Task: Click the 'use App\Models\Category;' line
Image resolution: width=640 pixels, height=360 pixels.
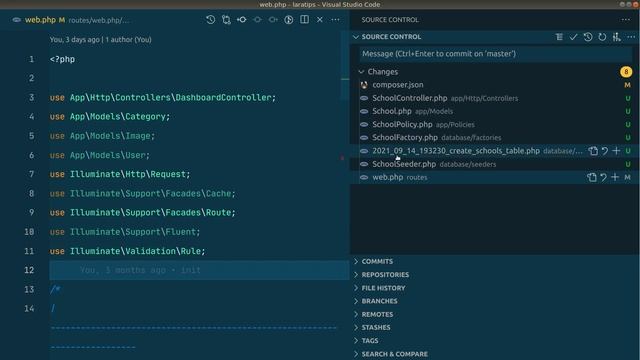Action: [110, 117]
